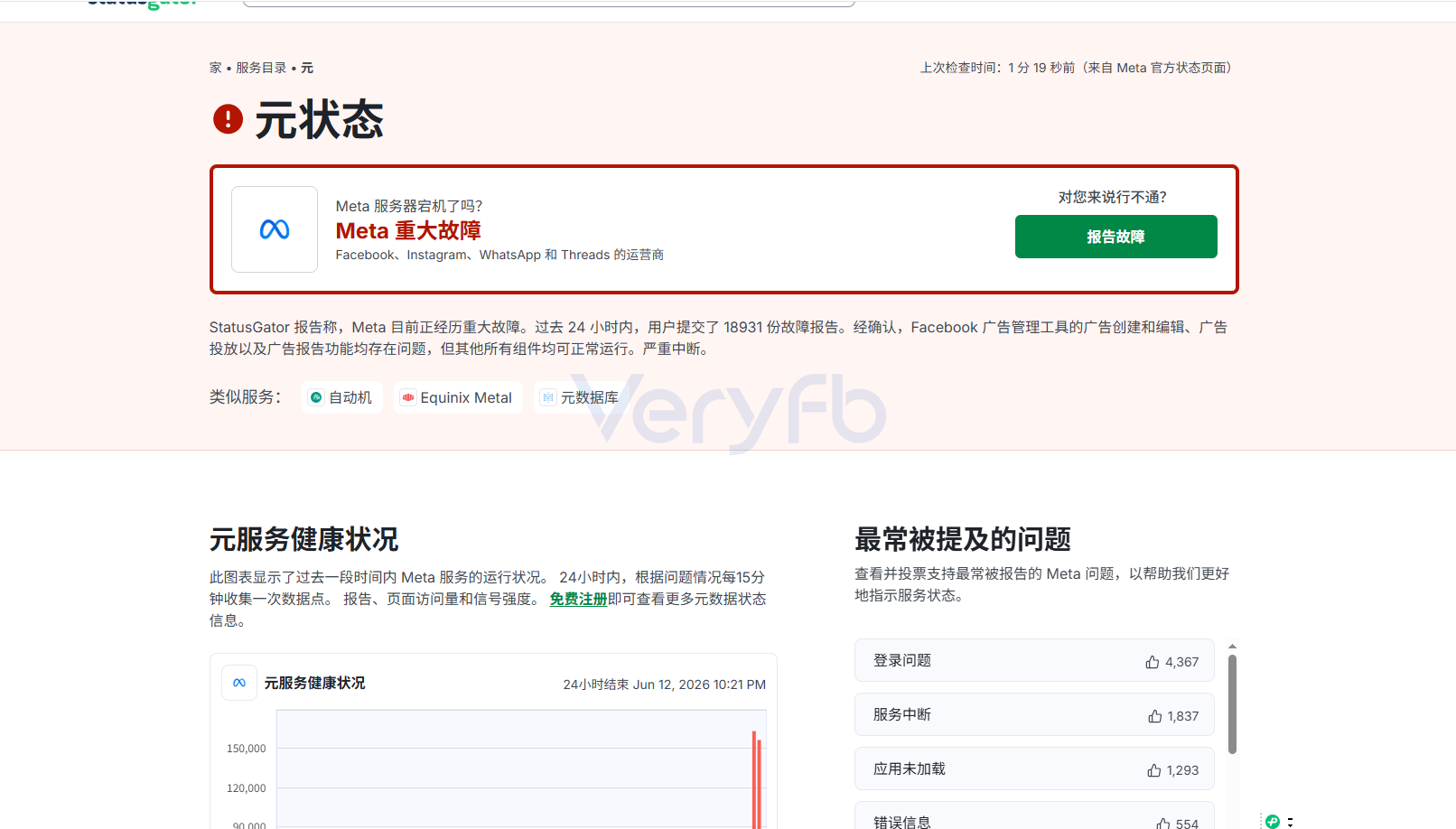This screenshot has width=1456, height=829.
Task: Click the red spike in the health chart
Action: pyautogui.click(x=757, y=780)
